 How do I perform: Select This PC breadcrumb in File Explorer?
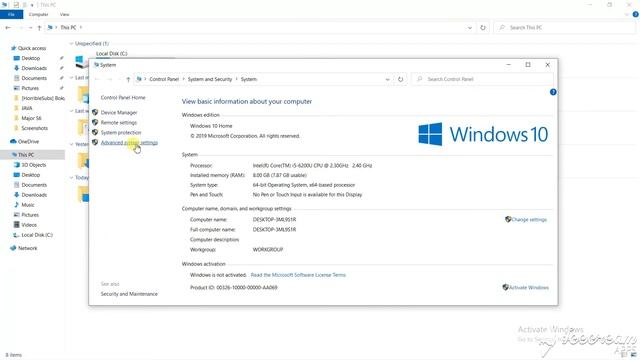[68, 27]
